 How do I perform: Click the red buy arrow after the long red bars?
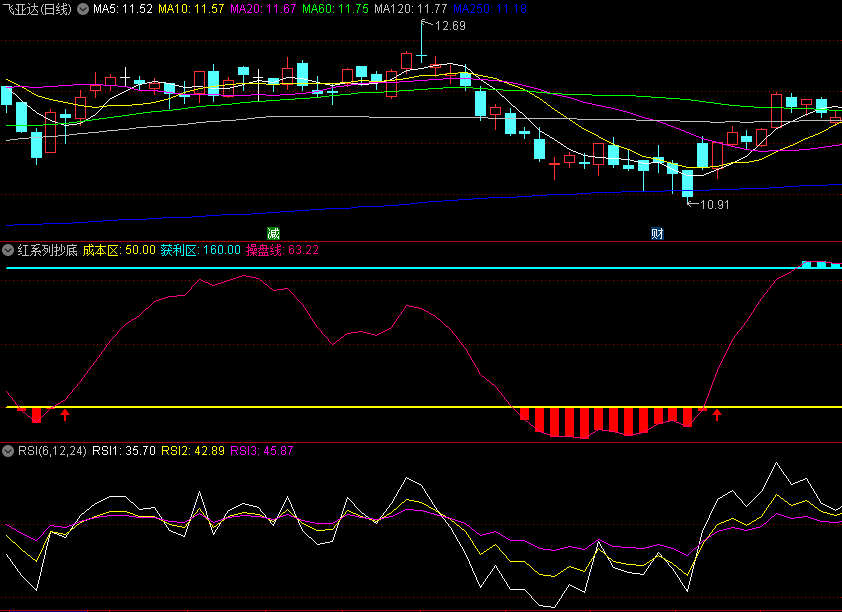point(717,414)
